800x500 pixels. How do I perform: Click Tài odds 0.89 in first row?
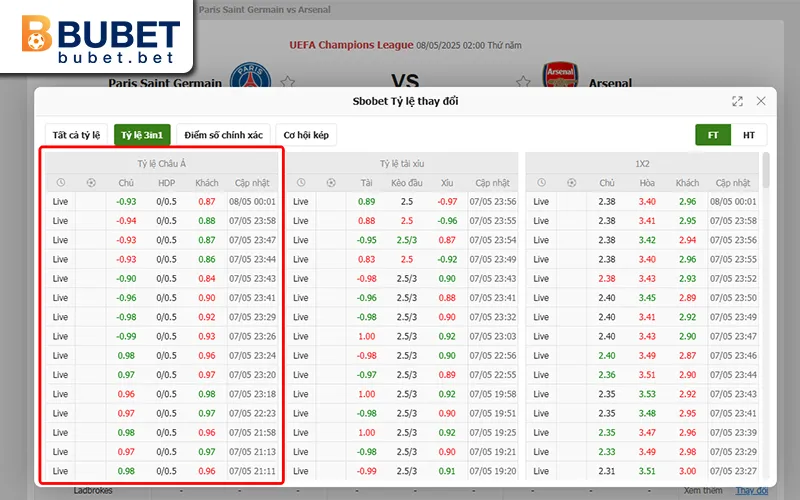(x=366, y=202)
